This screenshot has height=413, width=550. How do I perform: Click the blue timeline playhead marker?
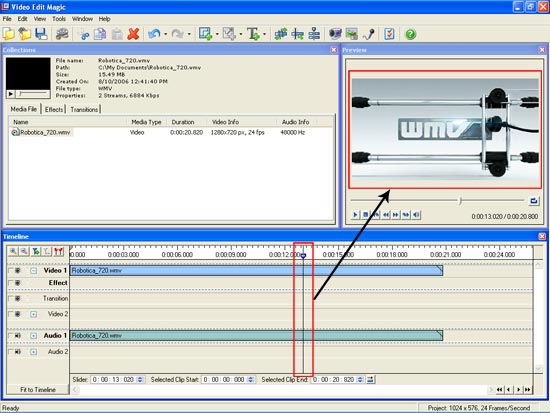pos(303,256)
